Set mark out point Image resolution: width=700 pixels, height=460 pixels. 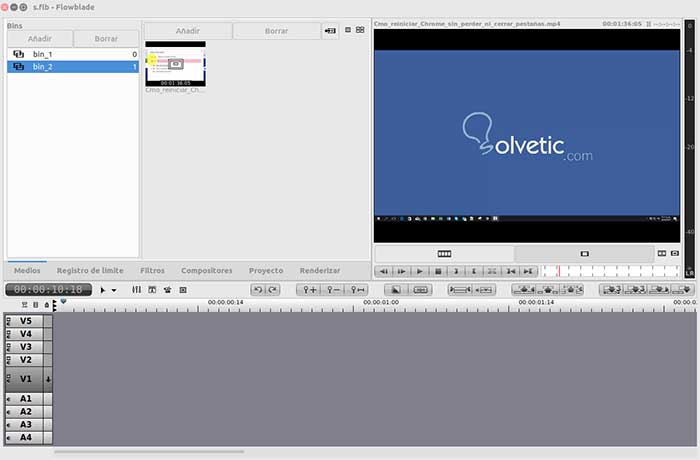coord(474,271)
